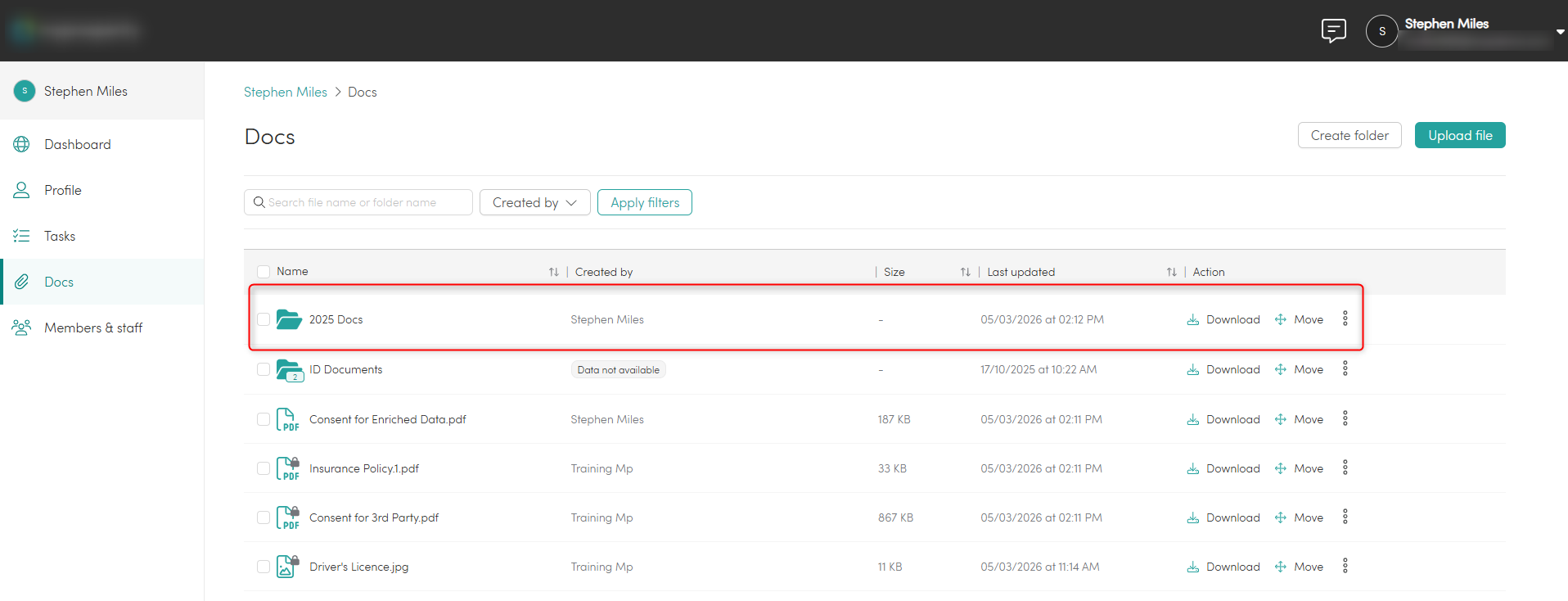The height and width of the screenshot is (601, 1568).
Task: Click Stephen Miles at the top of the sidebar
Action: (102, 91)
